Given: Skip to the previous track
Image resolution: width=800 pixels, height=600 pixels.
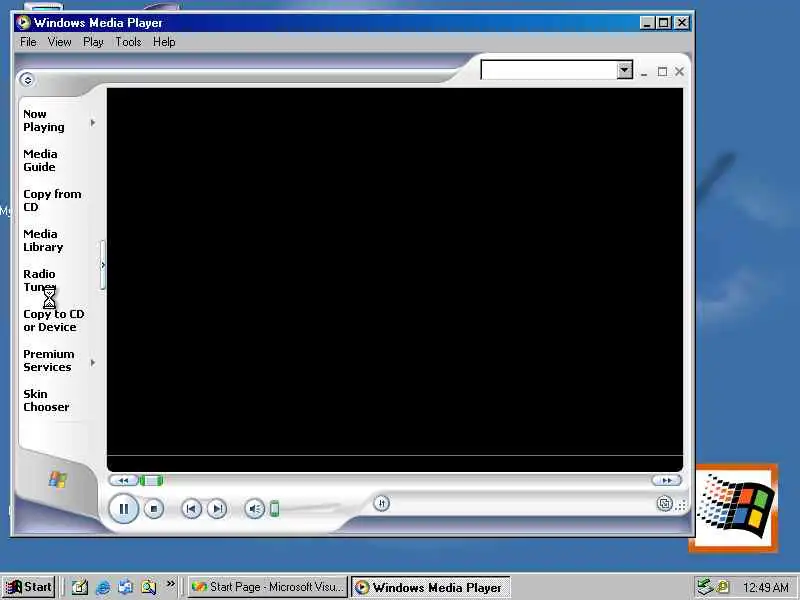Looking at the screenshot, I should pyautogui.click(x=191, y=509).
